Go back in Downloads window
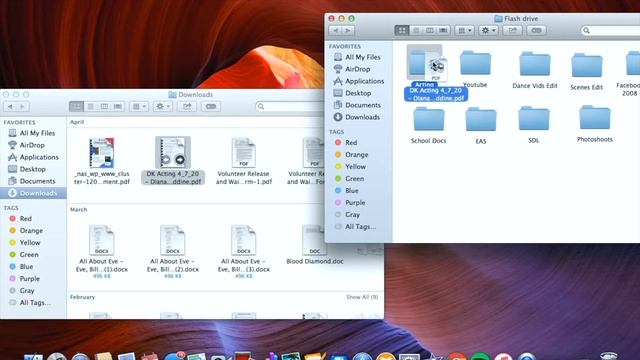 [x=10, y=107]
